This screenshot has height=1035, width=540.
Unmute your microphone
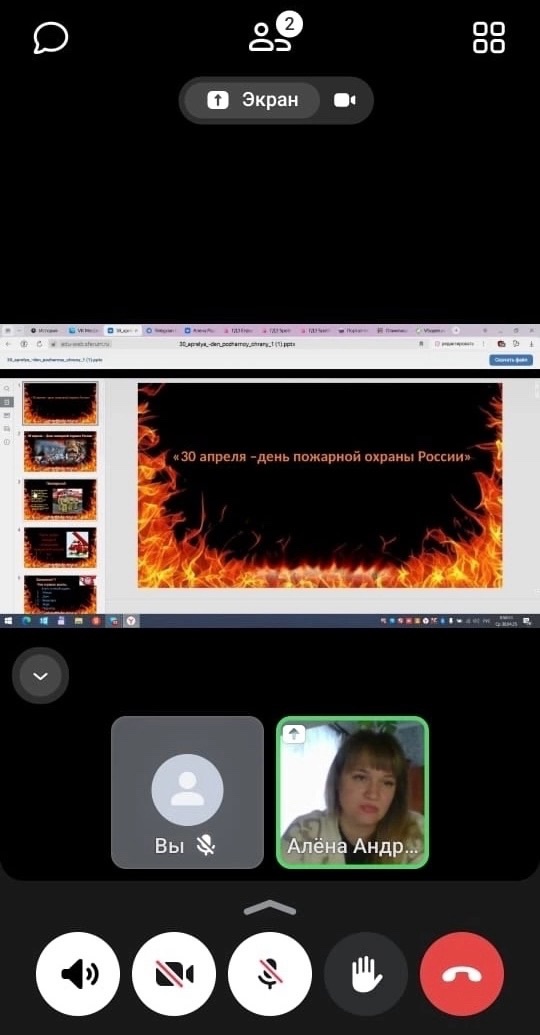(270, 974)
